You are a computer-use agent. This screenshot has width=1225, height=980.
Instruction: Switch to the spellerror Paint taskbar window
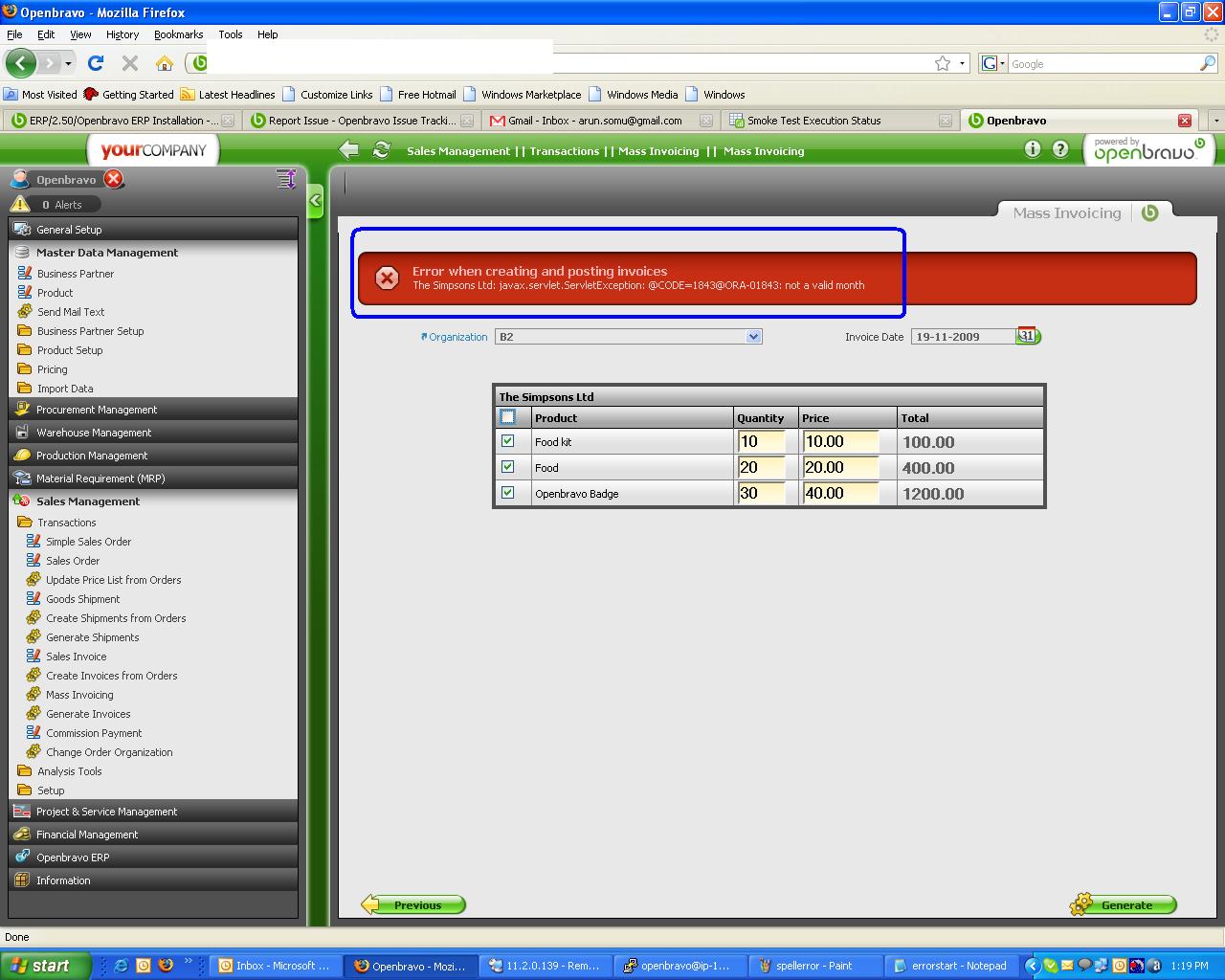coord(815,966)
